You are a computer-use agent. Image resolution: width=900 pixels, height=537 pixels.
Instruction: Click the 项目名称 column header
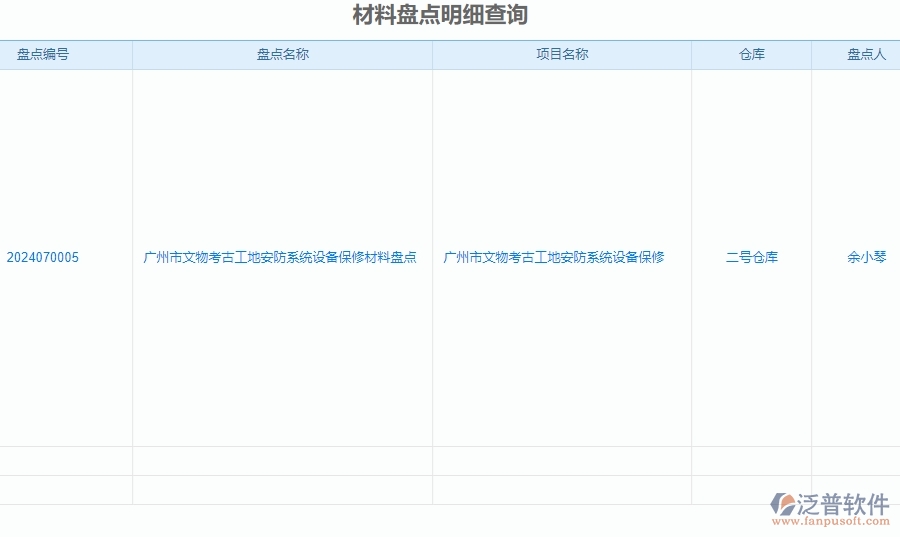pyautogui.click(x=562, y=55)
